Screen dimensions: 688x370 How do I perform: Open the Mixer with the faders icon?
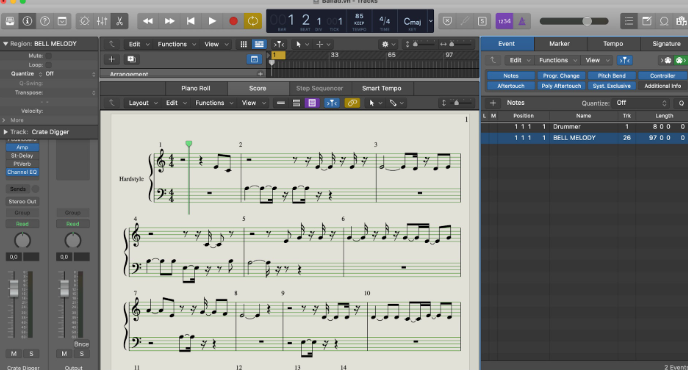[x=102, y=21]
